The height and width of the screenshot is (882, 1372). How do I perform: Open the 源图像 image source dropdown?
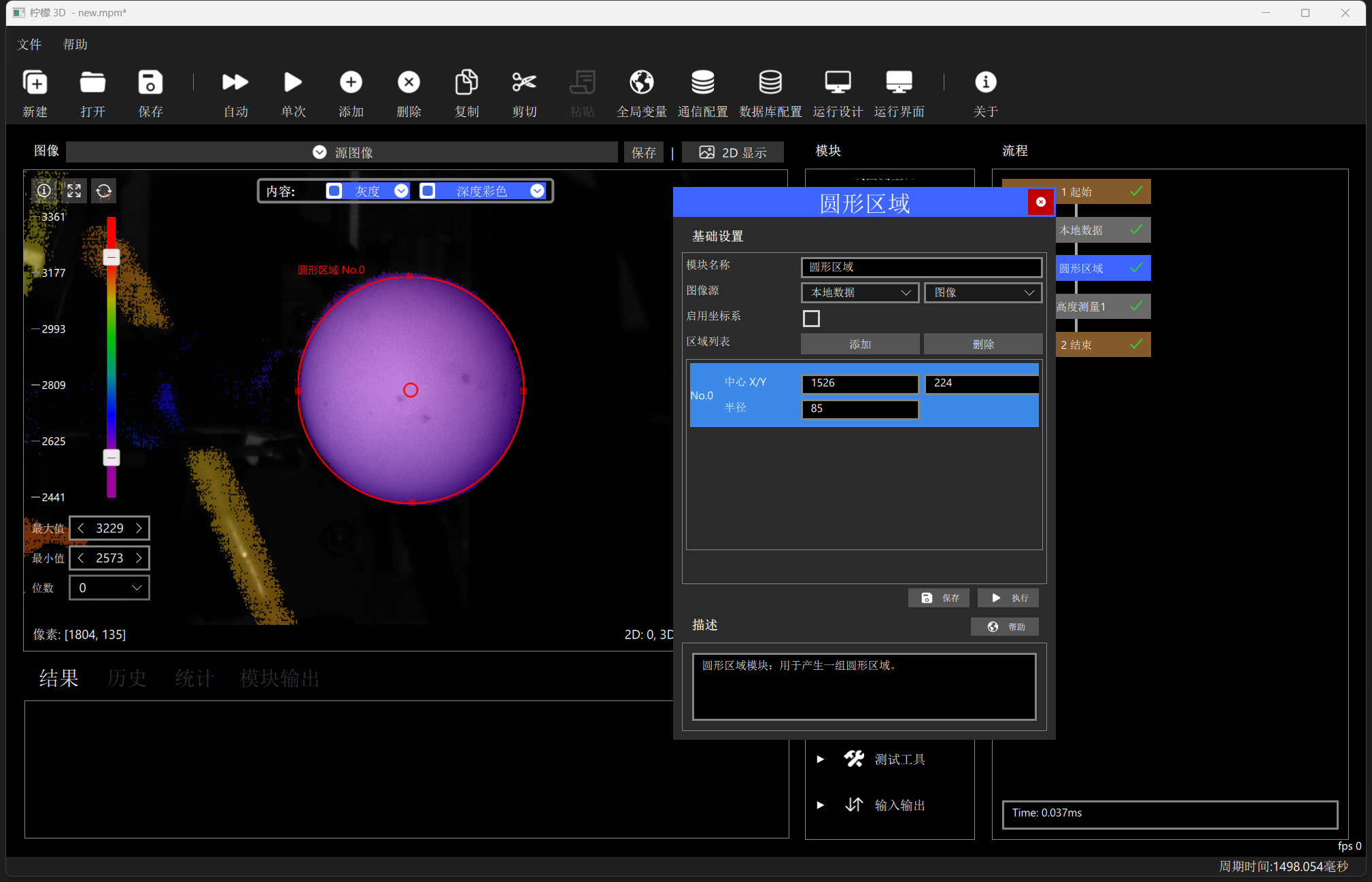point(342,152)
